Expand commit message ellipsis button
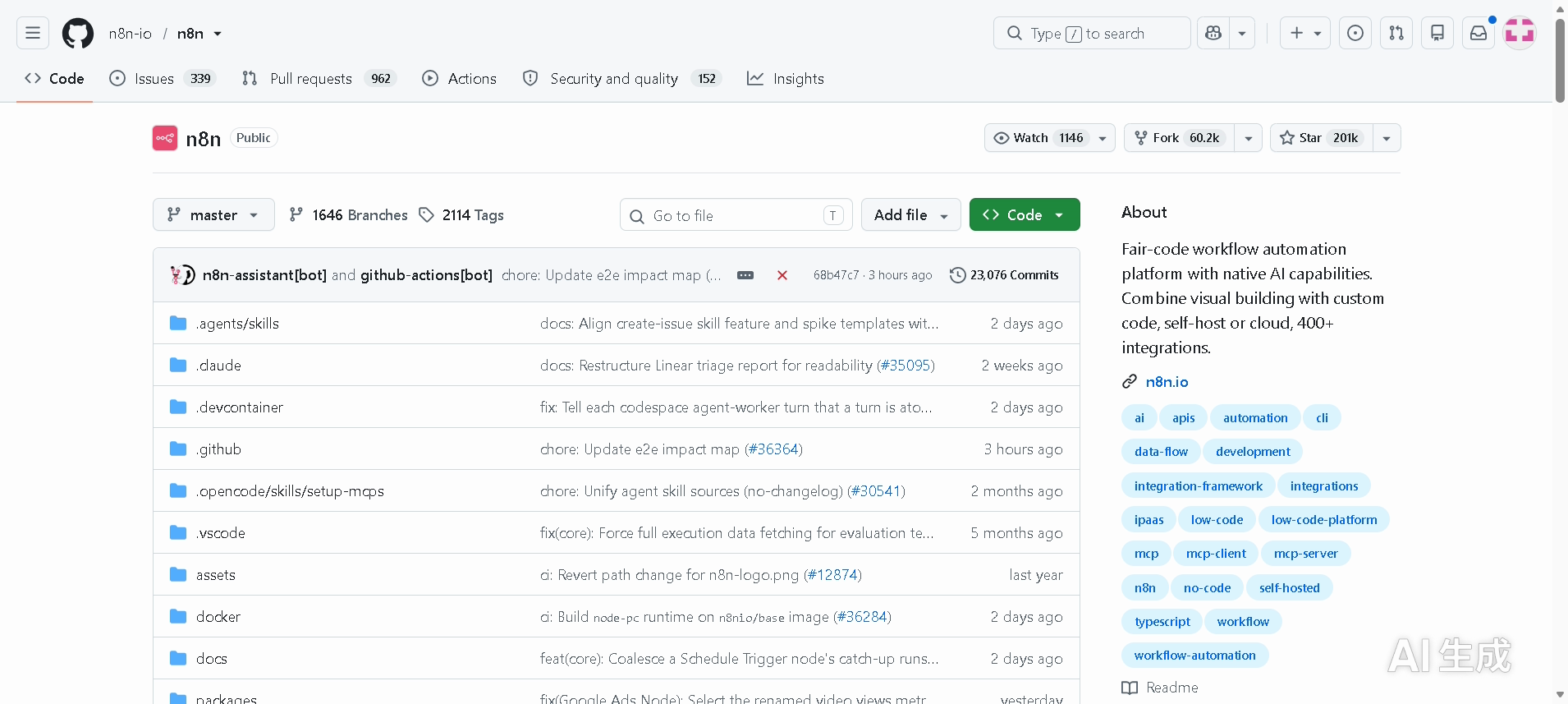Image resolution: width=1568 pixels, height=704 pixels. click(745, 275)
